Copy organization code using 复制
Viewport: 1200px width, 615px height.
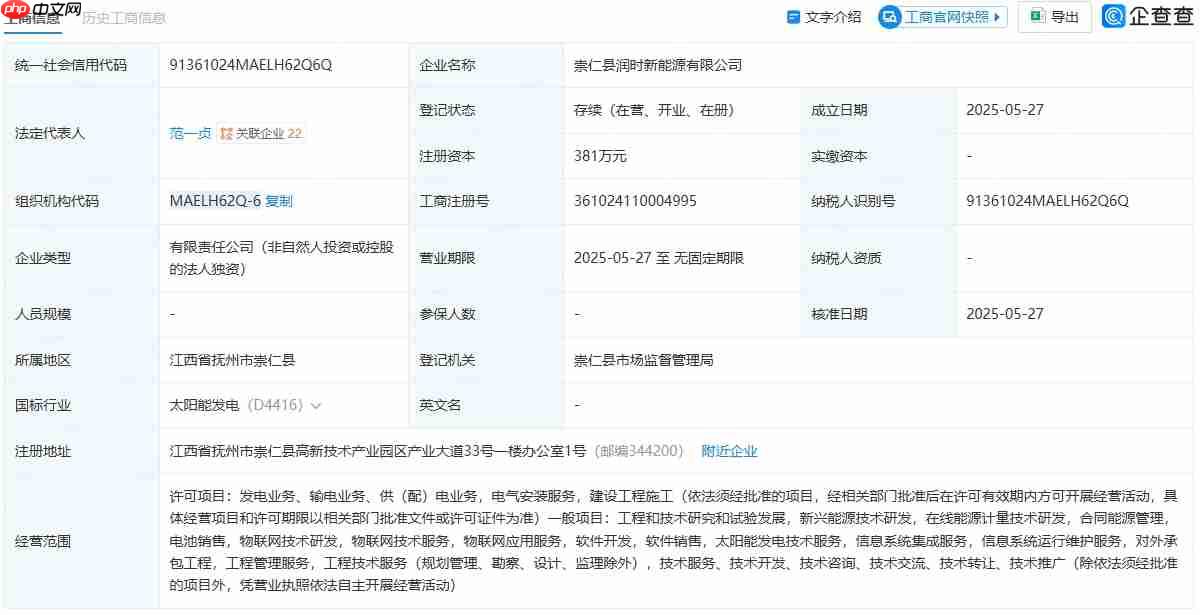279,200
